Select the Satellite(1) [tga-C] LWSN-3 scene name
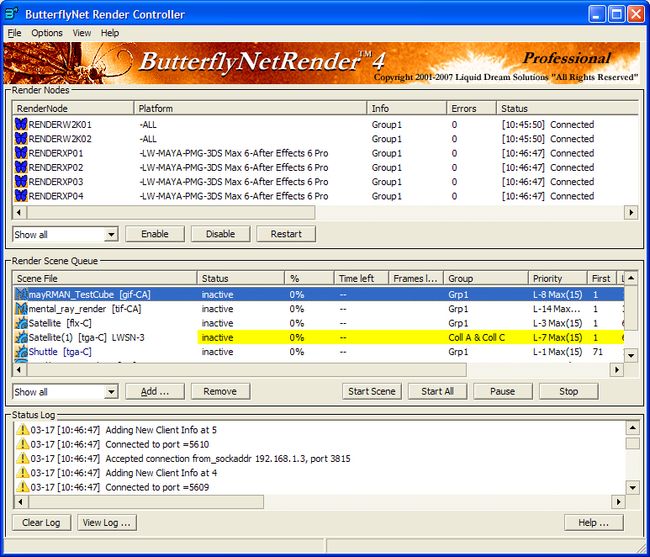The height and width of the screenshot is (557, 650). coord(87,337)
